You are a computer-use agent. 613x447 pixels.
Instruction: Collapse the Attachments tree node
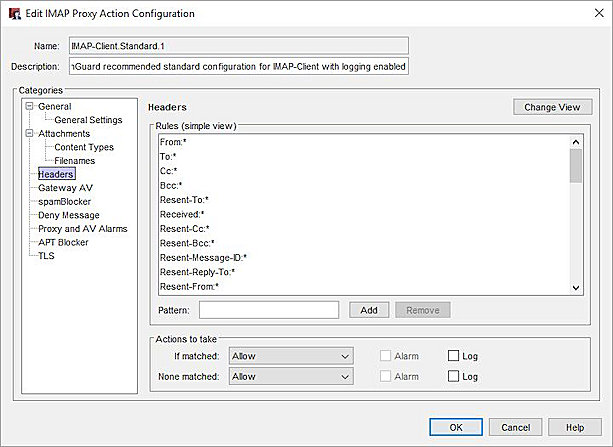[30, 133]
